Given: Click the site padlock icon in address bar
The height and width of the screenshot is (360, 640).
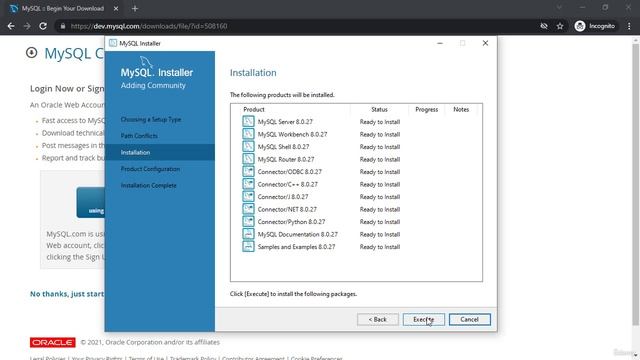Looking at the screenshot, I should tap(62, 26).
